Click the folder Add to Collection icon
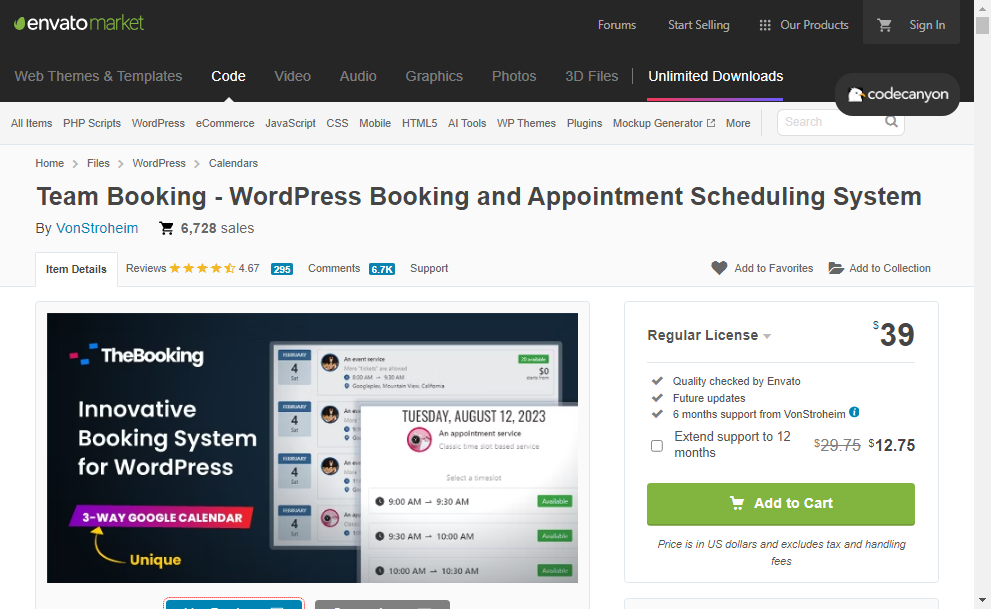Screen dimensions: 991x609 pyautogui.click(x=836, y=268)
